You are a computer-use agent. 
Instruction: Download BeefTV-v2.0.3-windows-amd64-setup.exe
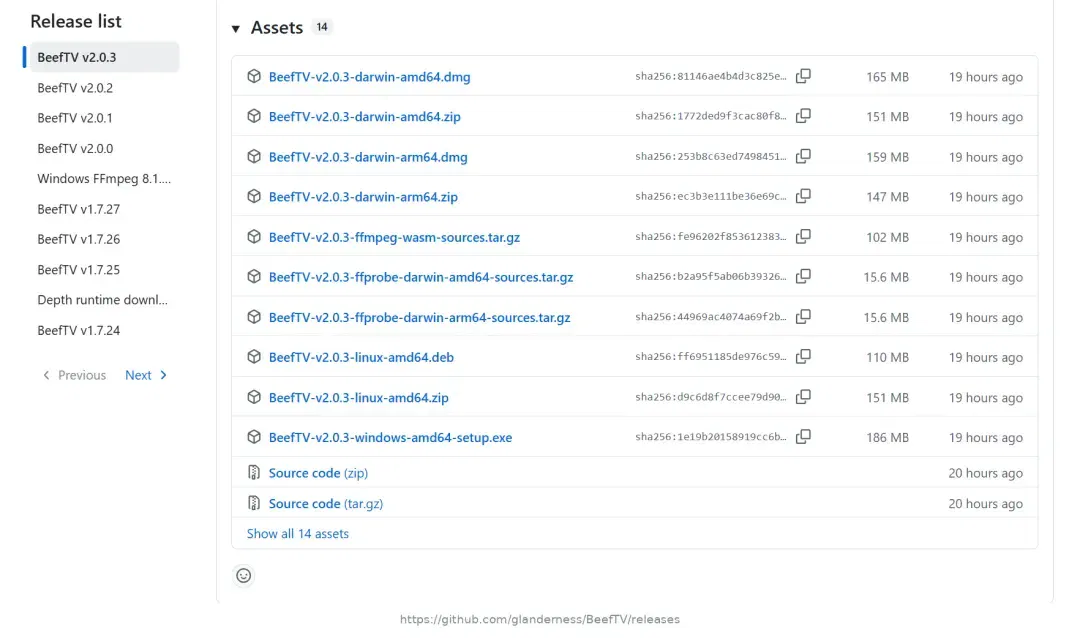coord(391,437)
